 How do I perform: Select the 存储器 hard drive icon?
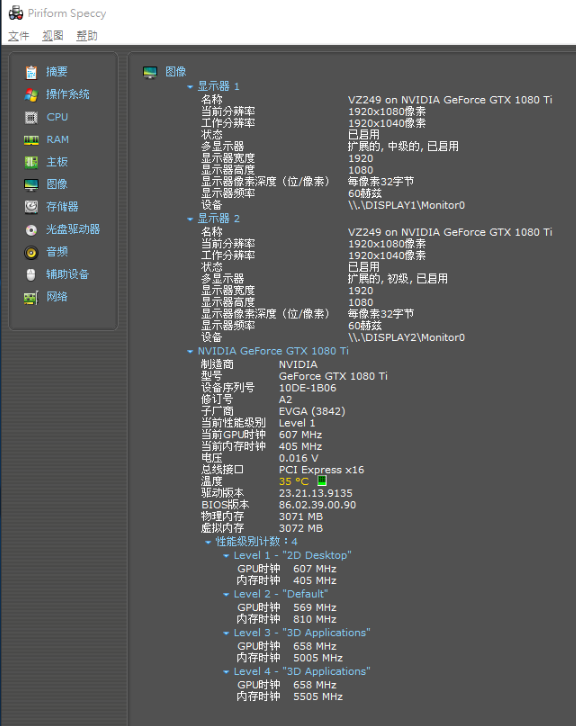[31, 207]
